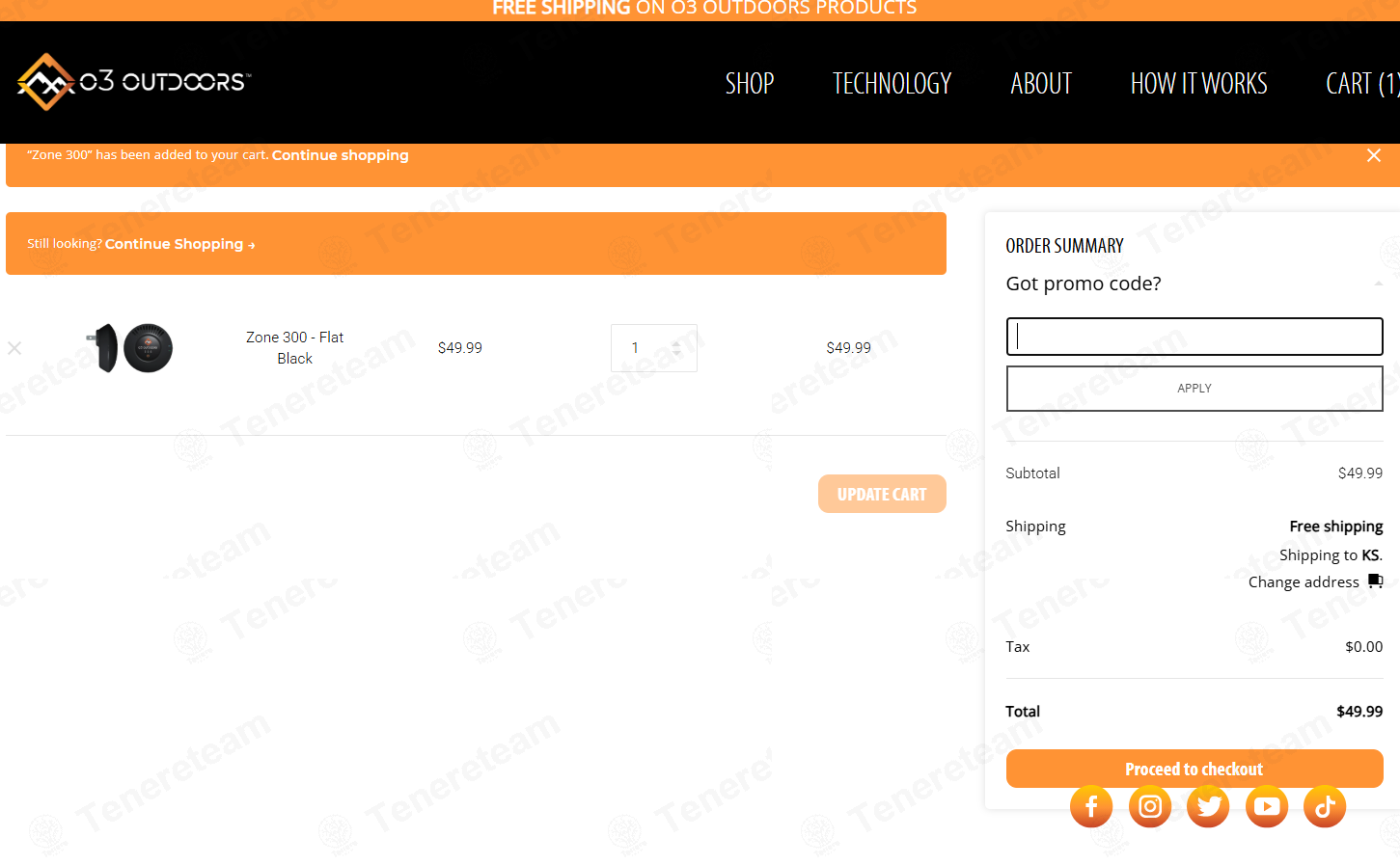Decrease Zone 300 quantity with down arrow
Viewport: 1400px width, 865px height.
(676, 354)
